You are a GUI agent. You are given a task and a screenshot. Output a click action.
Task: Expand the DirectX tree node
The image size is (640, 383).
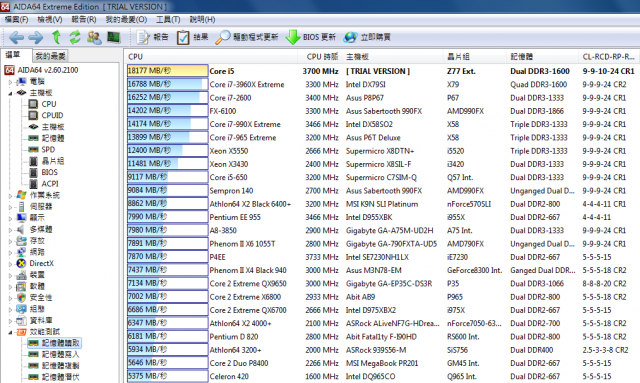point(10,264)
